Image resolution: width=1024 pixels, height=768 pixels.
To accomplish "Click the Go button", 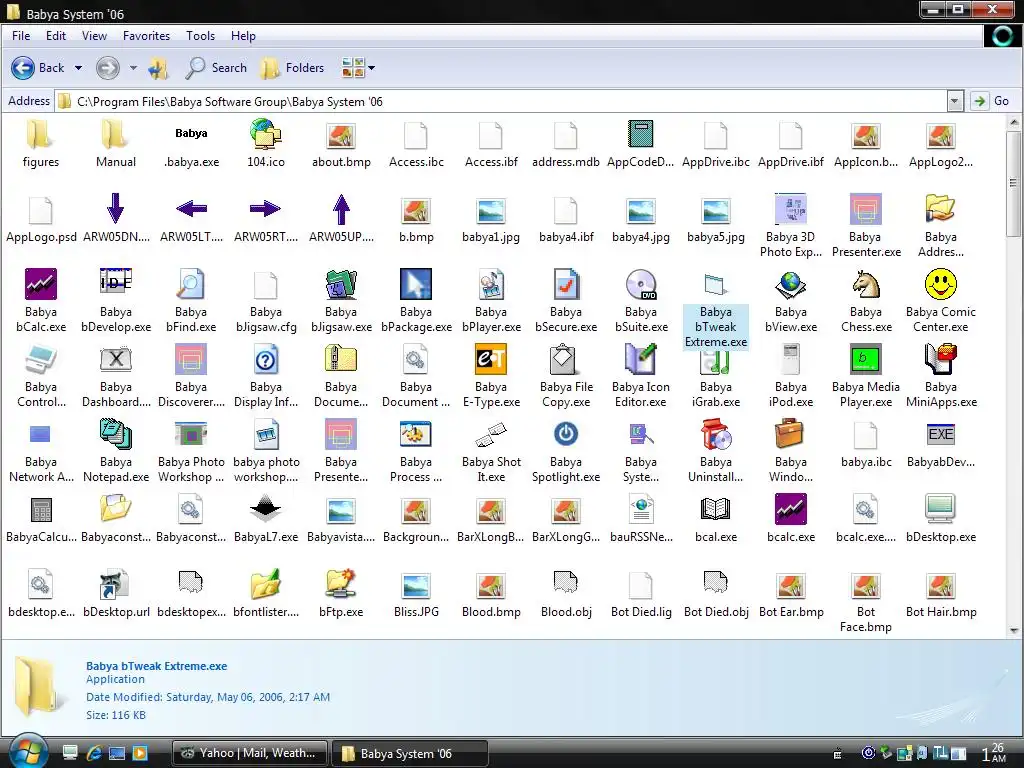I will point(991,101).
